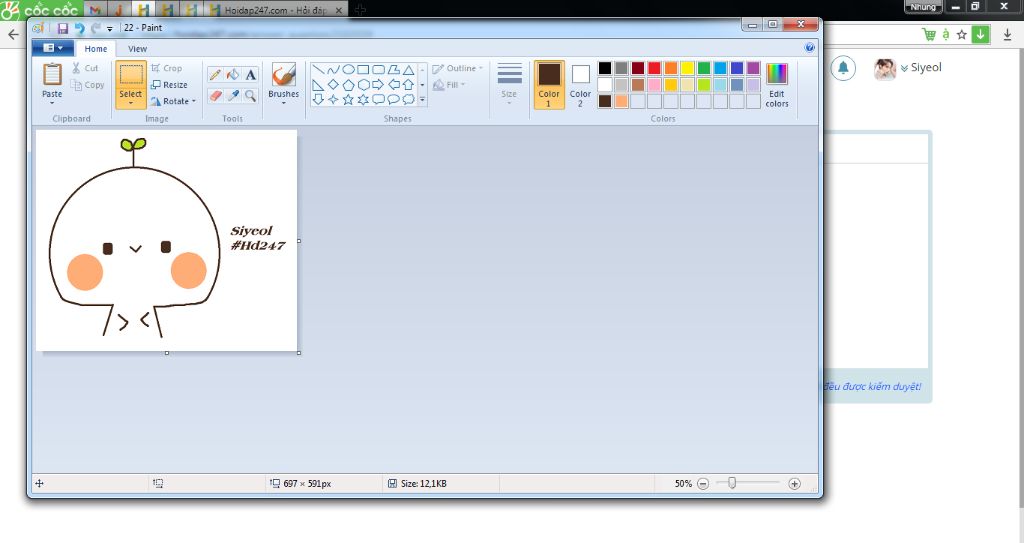Open the Customize Quick Access Toolbar arrow
Screen dimensions: 1024x543
(110, 29)
